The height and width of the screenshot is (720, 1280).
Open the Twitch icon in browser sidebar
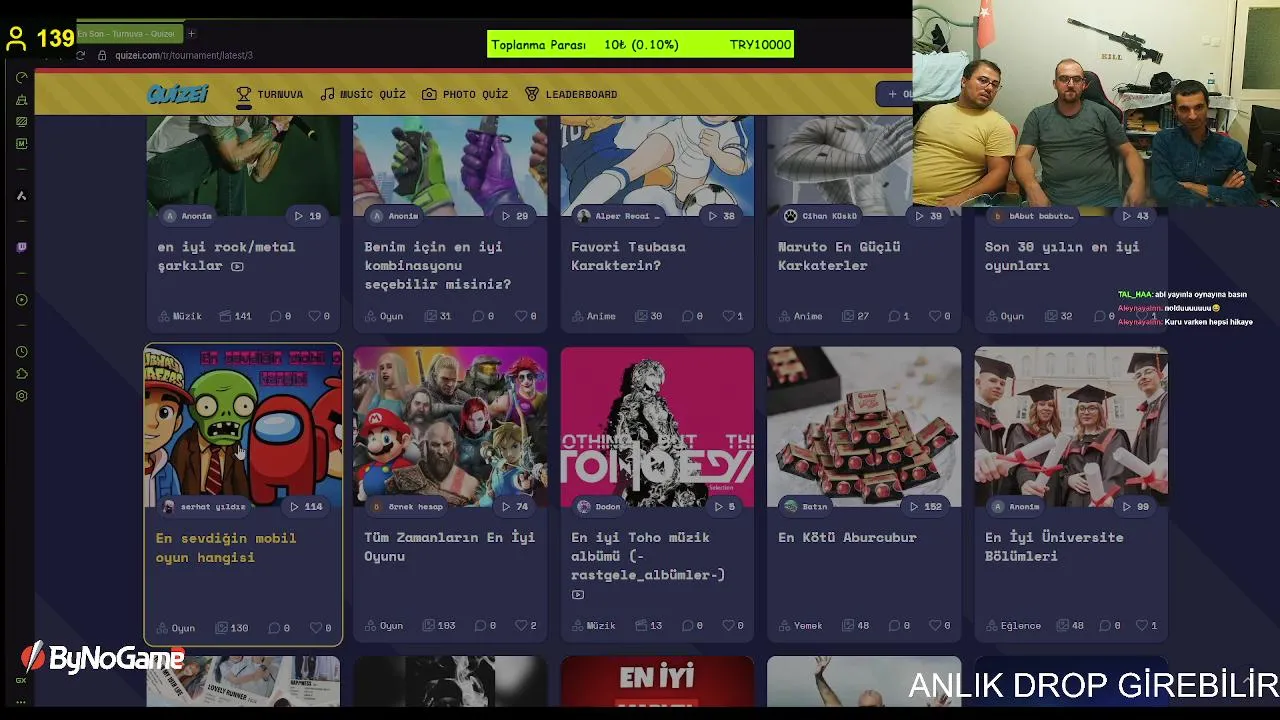click(x=21, y=247)
